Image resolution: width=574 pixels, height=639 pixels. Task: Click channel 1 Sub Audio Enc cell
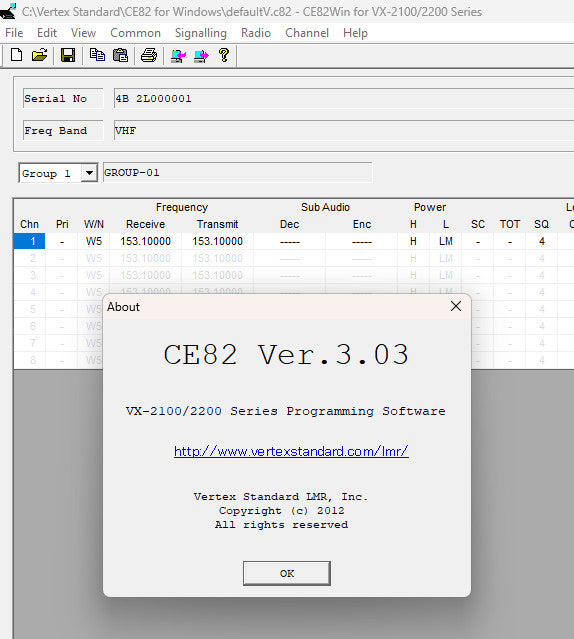click(x=362, y=241)
